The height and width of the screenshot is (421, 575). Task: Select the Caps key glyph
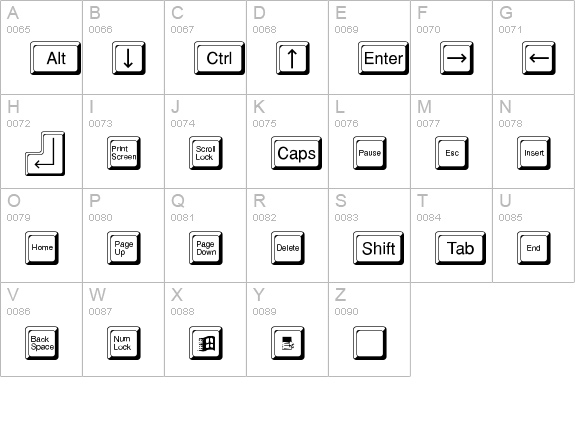tap(296, 153)
